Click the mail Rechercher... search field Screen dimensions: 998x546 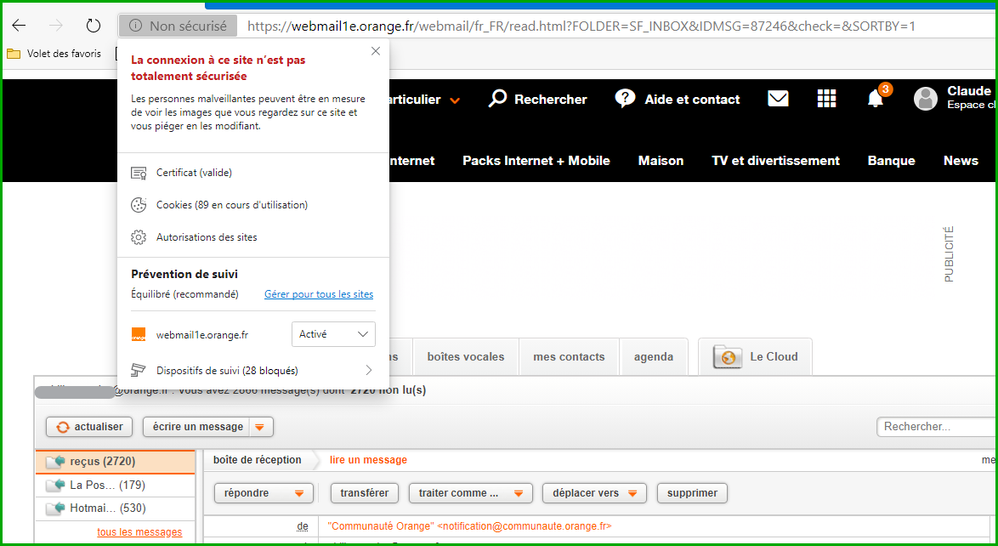coord(936,427)
